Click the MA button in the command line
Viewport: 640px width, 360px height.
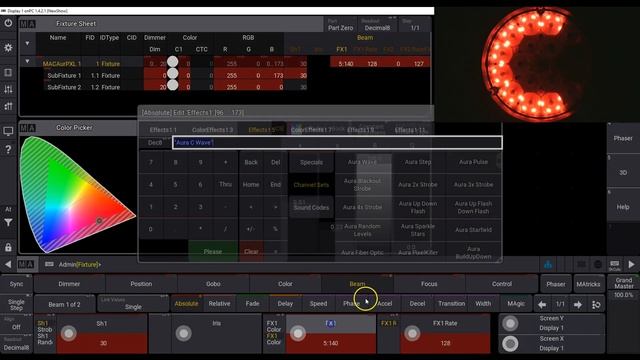click(27, 264)
